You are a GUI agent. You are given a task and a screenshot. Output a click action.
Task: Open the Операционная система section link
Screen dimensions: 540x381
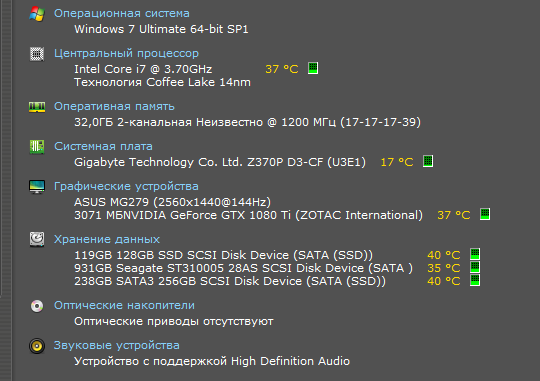[122, 13]
